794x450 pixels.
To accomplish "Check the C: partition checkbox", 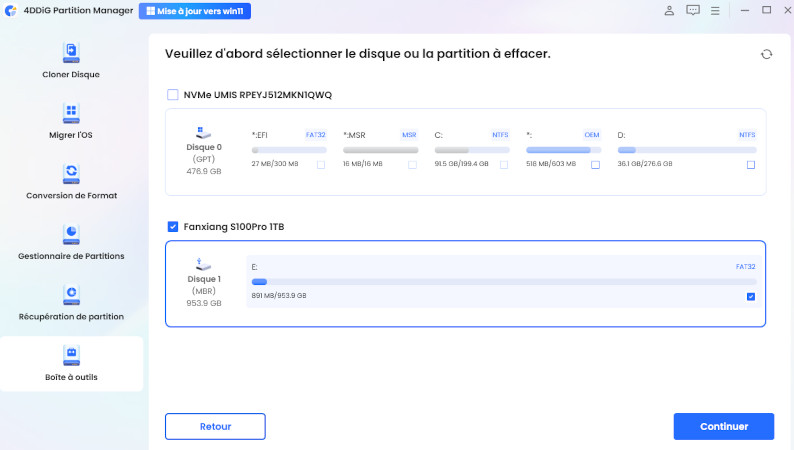I will 504,165.
